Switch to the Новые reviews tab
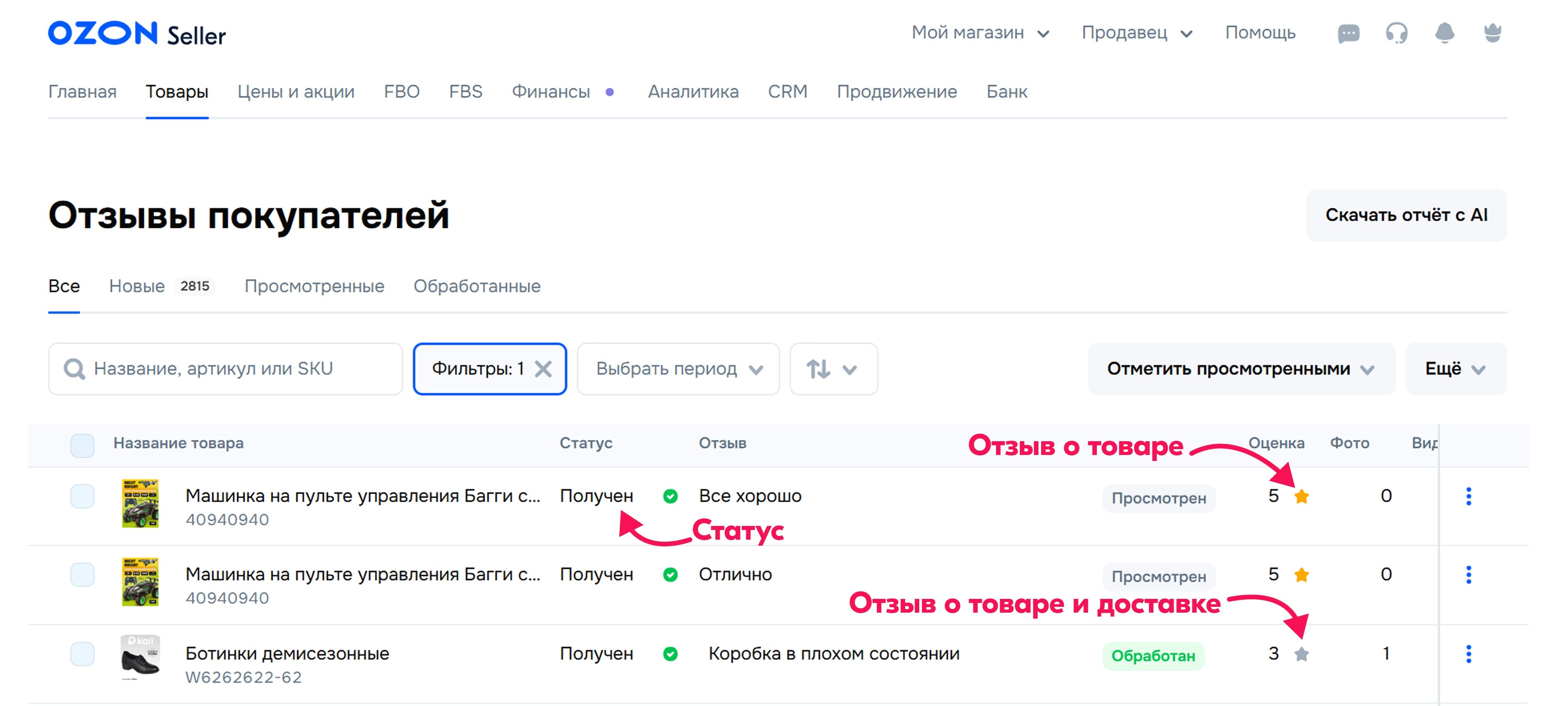Viewport: 1568px width, 706px height. (x=137, y=286)
